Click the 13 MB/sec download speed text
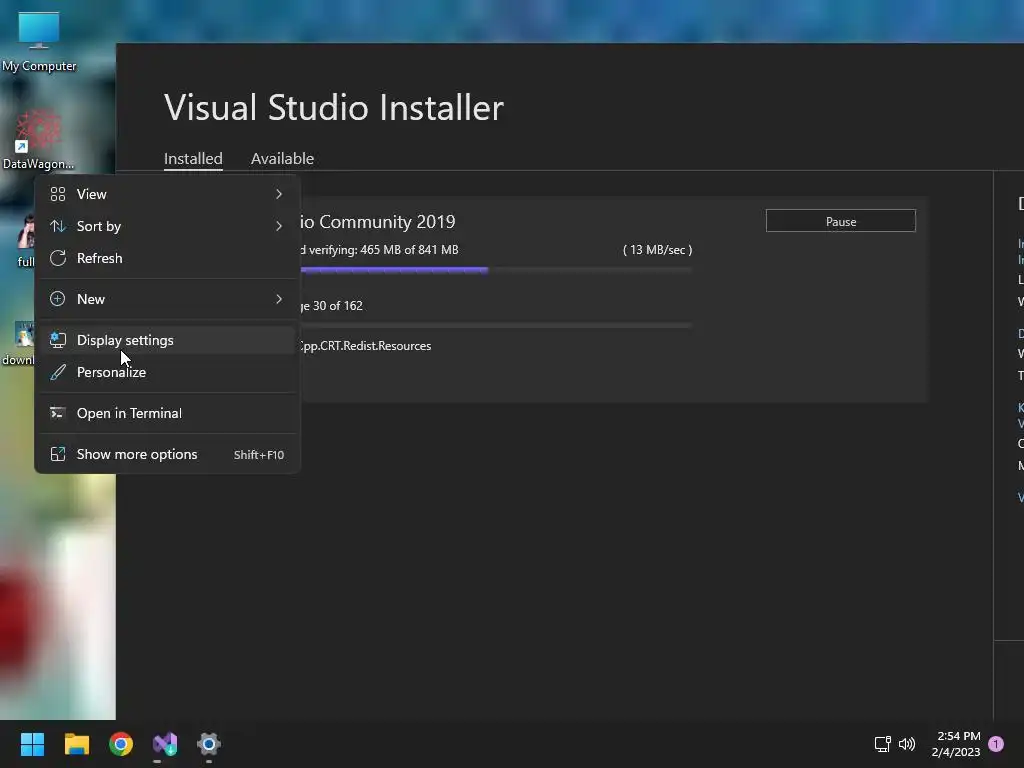 (658, 250)
